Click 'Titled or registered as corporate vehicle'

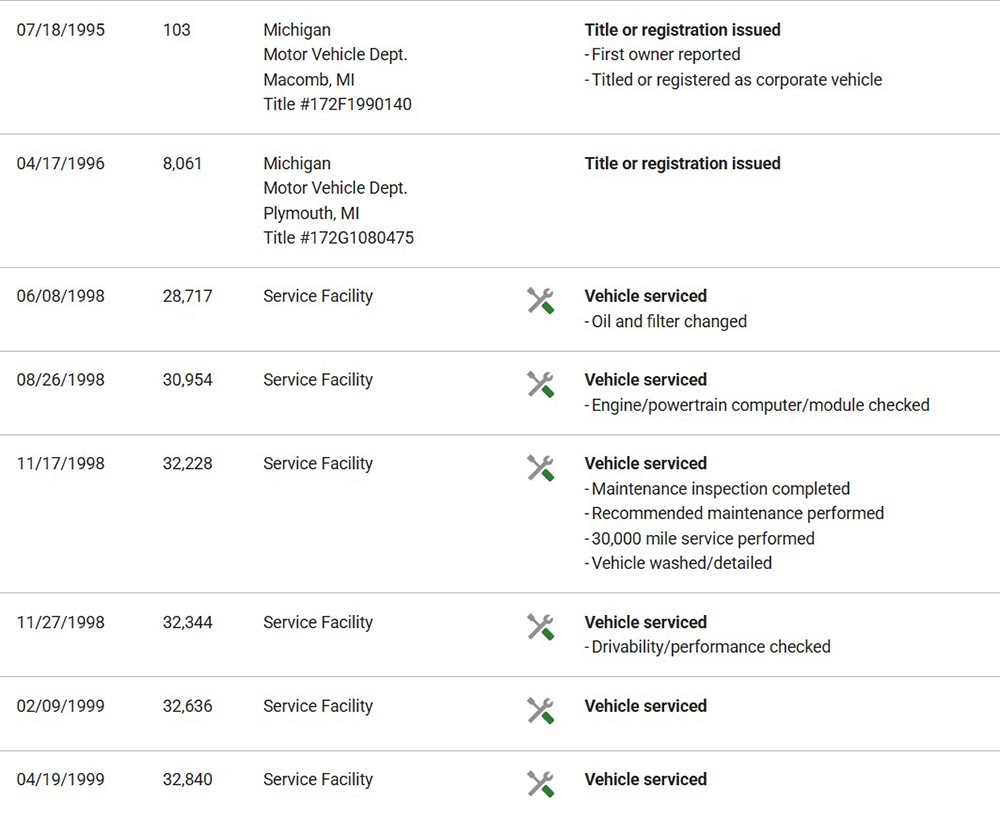coord(736,79)
